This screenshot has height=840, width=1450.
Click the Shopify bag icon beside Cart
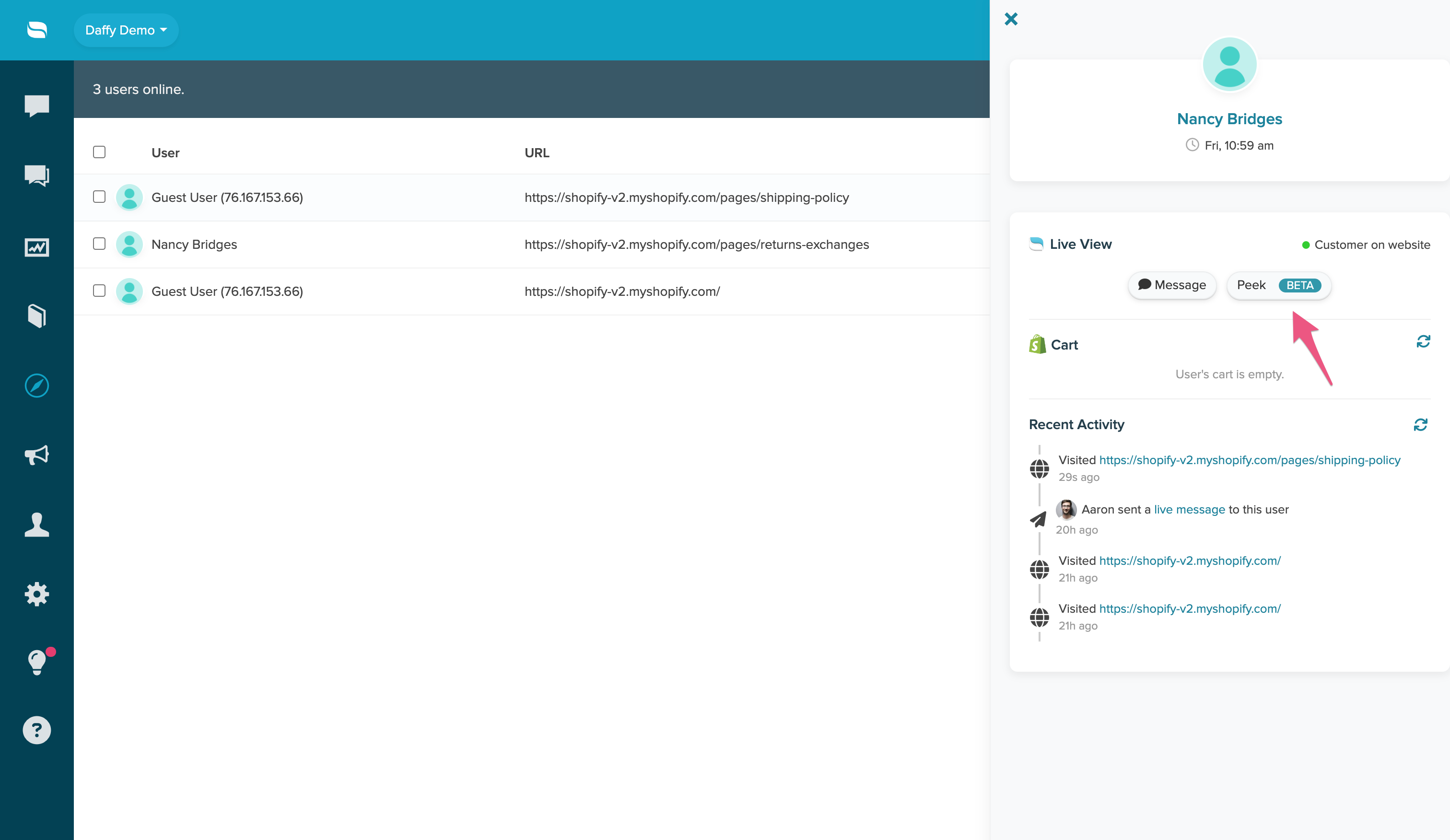click(1038, 344)
